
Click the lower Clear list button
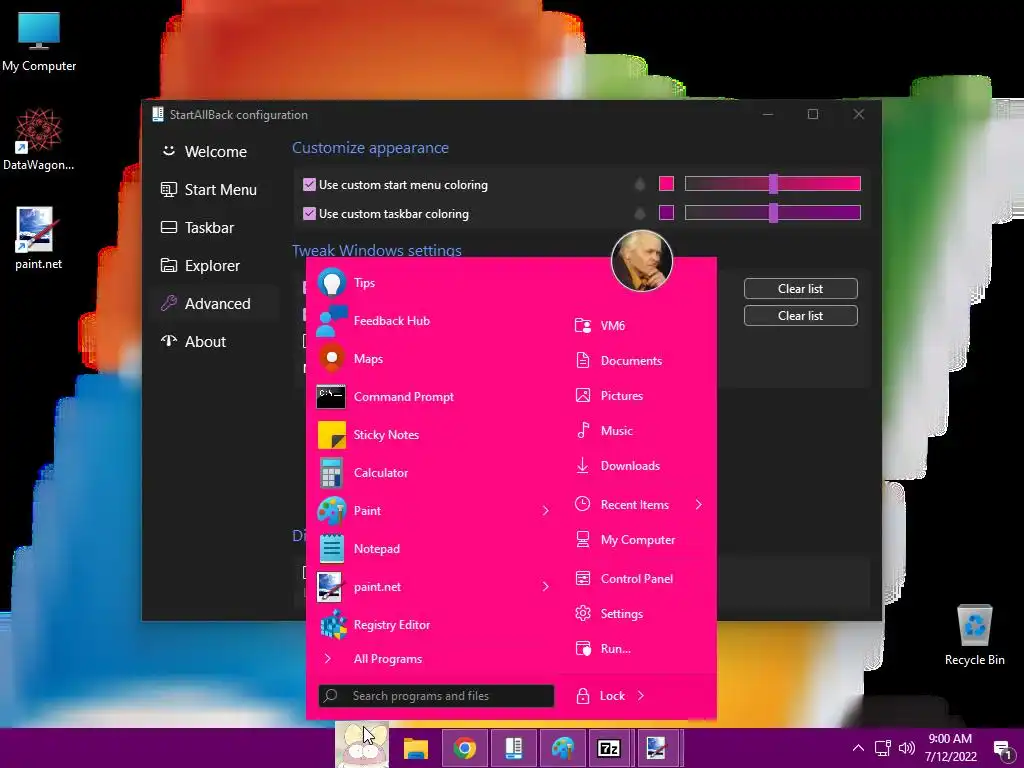pyautogui.click(x=801, y=315)
